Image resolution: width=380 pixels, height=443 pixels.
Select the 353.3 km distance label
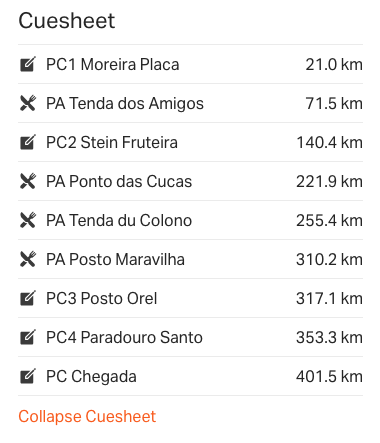[329, 338]
